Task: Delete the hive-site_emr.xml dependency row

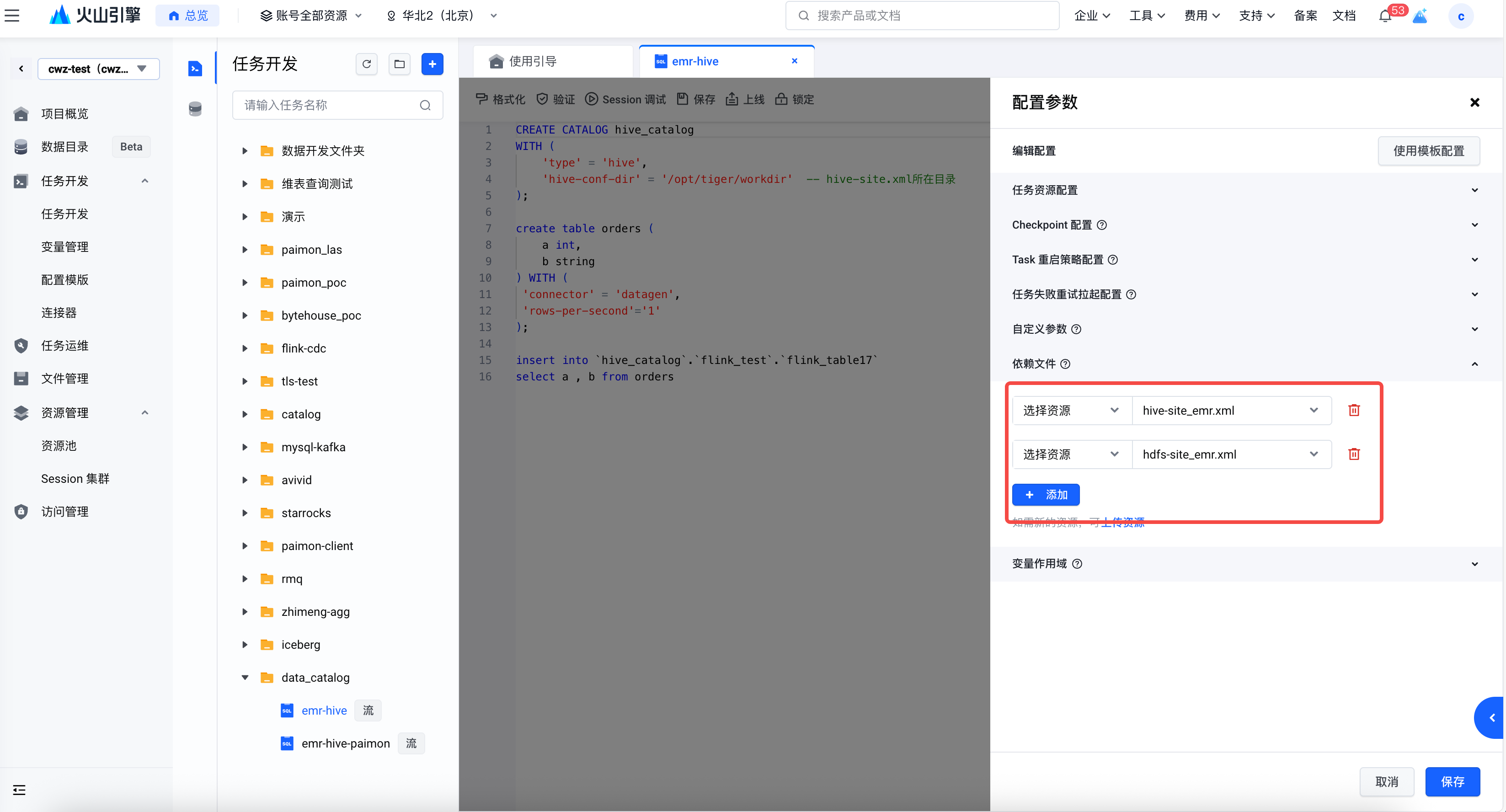Action: pyautogui.click(x=1353, y=411)
